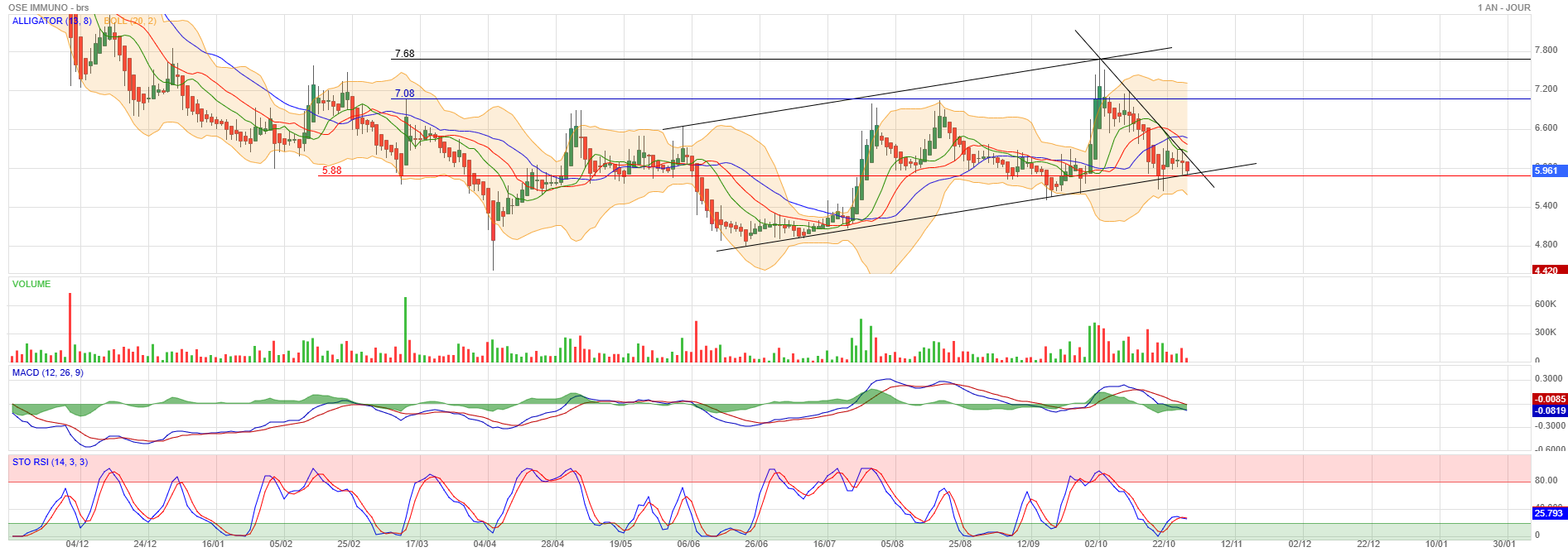
Task: Click the blue 25.793 Stochastic RSI tag
Action: 1548,513
